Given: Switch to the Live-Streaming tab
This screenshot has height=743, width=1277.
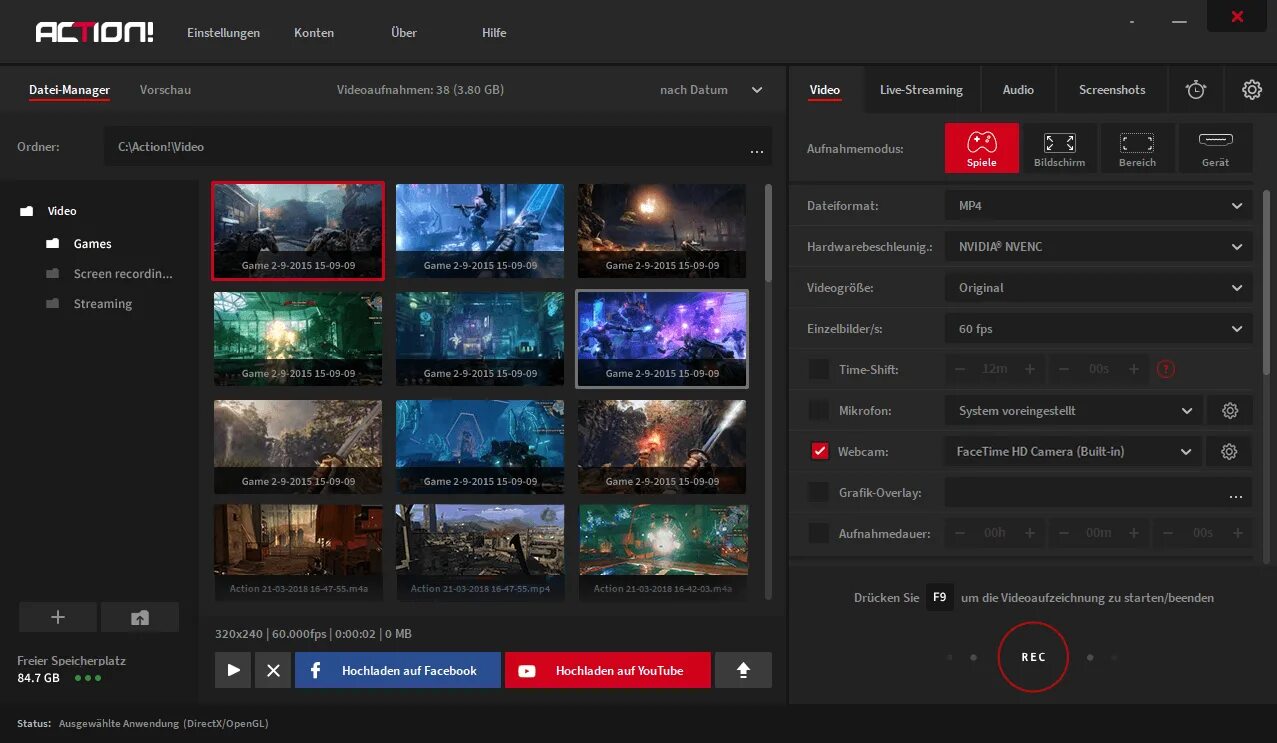Looking at the screenshot, I should [x=921, y=90].
